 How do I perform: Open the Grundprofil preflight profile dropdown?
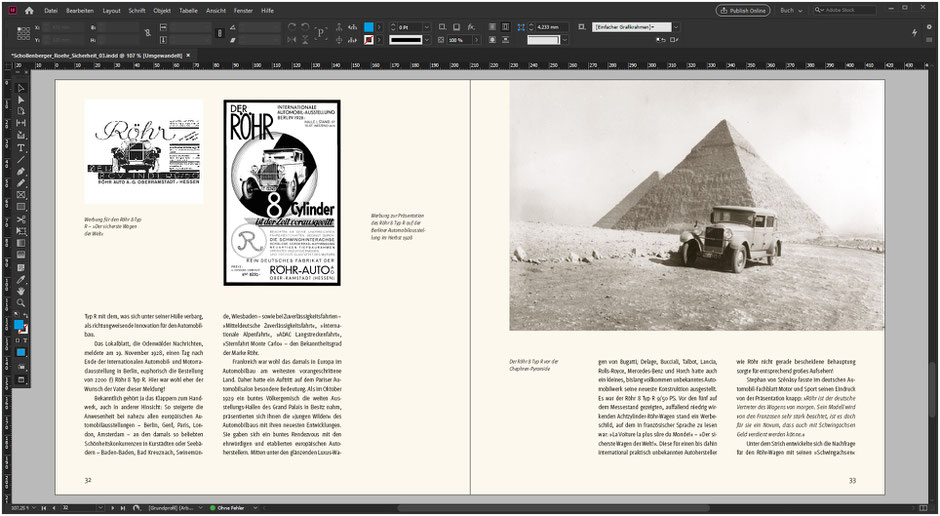(200, 508)
